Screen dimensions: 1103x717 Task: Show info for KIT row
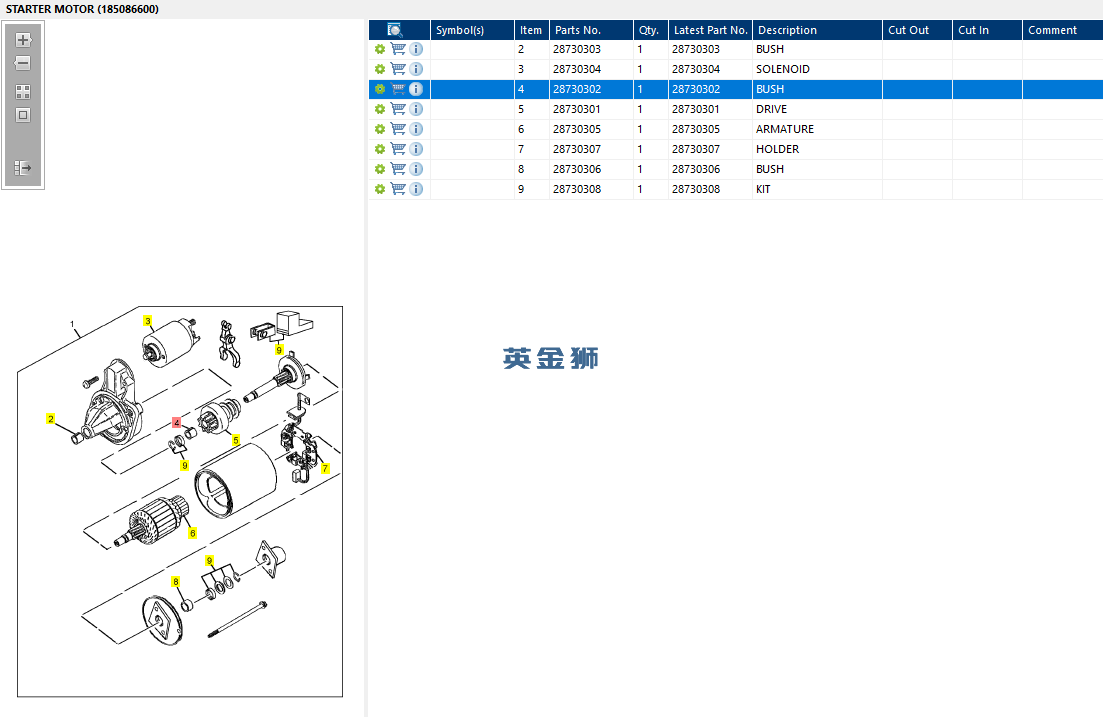pos(416,189)
